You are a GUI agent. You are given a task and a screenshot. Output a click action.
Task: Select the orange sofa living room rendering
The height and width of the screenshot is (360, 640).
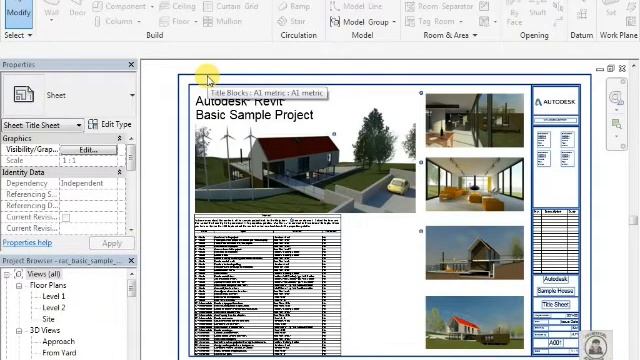(x=475, y=184)
